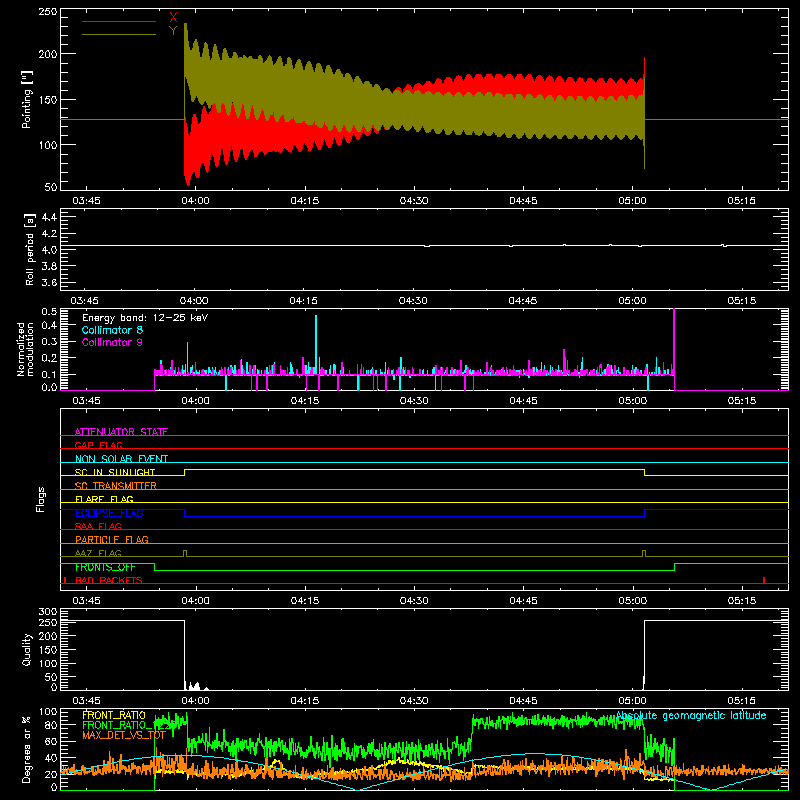
Task: Click the 200 value on Pointing axis
Action: coord(48,54)
